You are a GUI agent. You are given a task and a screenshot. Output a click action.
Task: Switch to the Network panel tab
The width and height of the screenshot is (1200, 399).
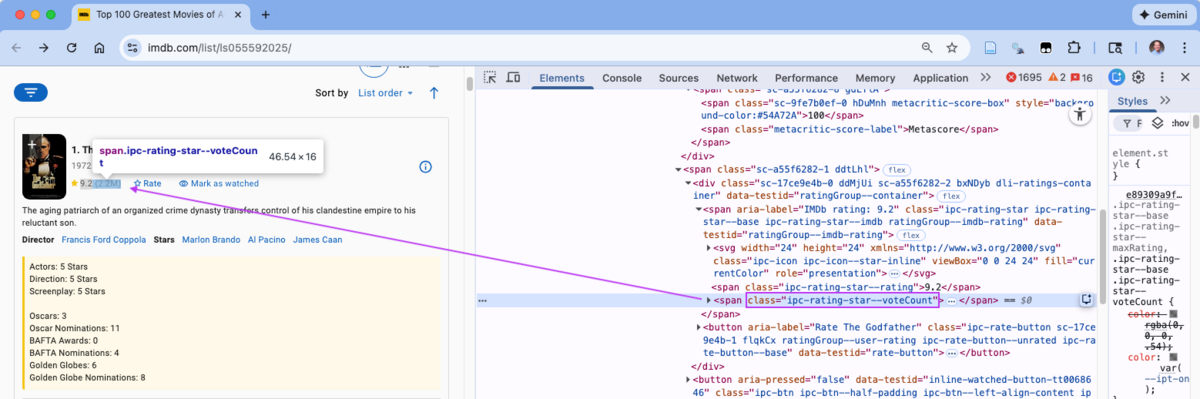[x=737, y=78]
